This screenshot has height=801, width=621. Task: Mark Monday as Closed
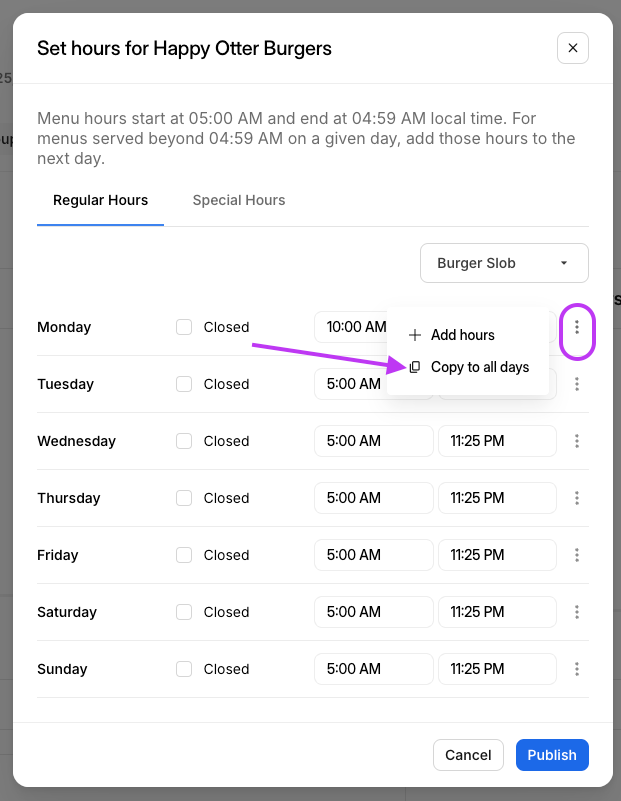click(184, 327)
